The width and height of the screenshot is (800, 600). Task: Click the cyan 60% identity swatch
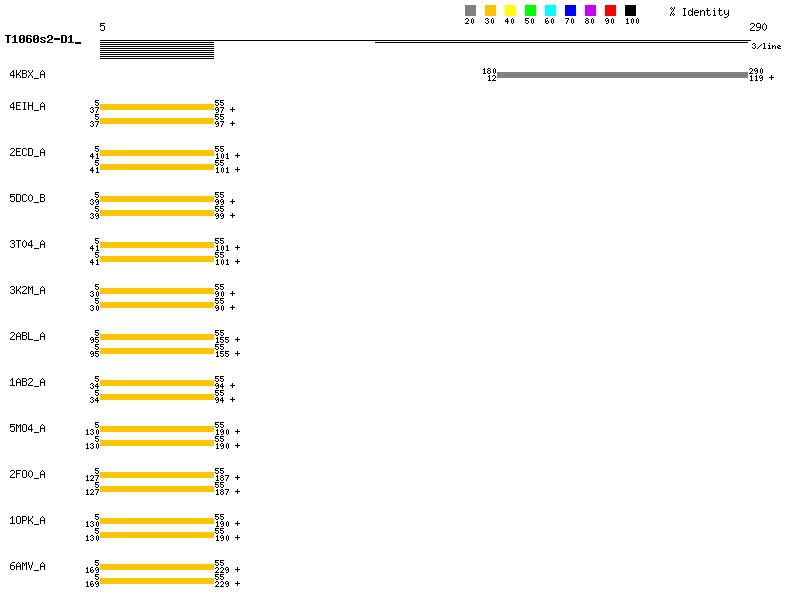[550, 11]
